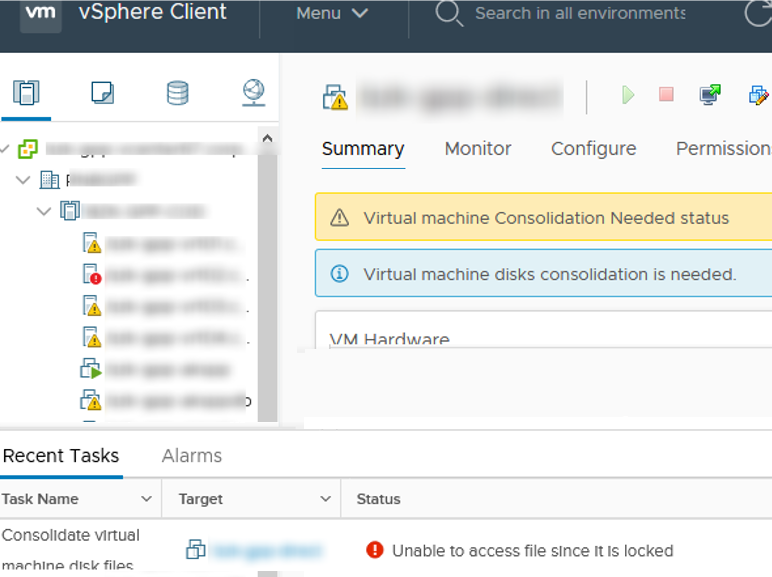Click scroll up arrow in inventory tree

(x=267, y=138)
